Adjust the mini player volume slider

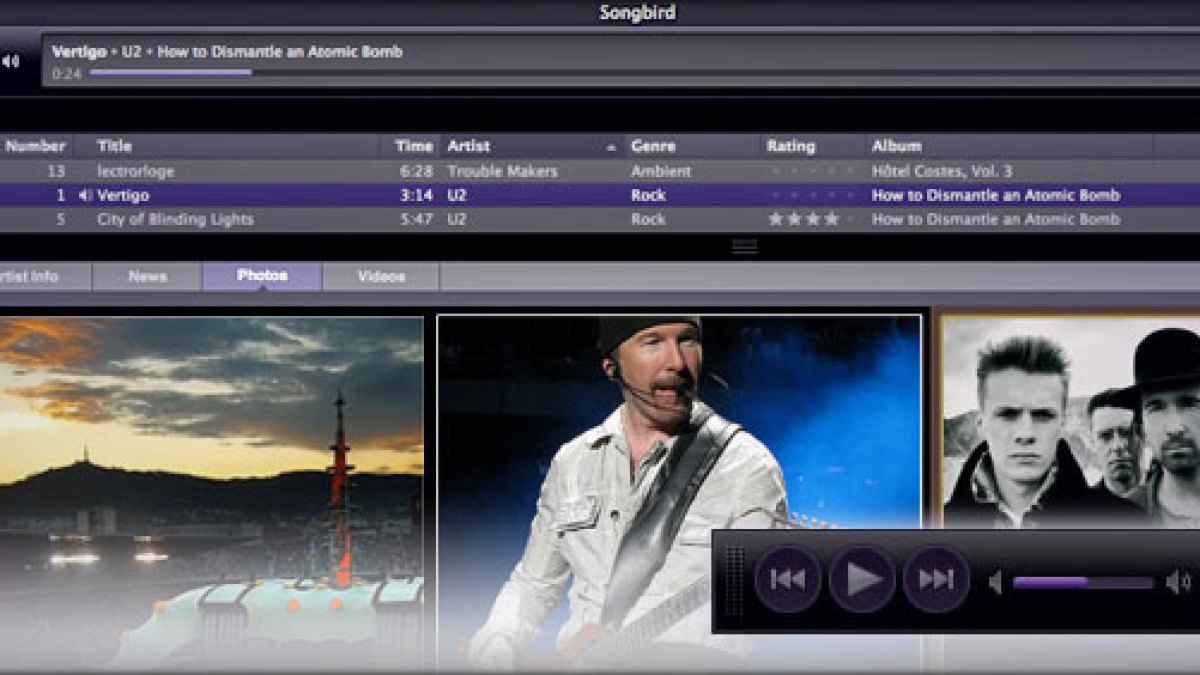[x=1083, y=582]
